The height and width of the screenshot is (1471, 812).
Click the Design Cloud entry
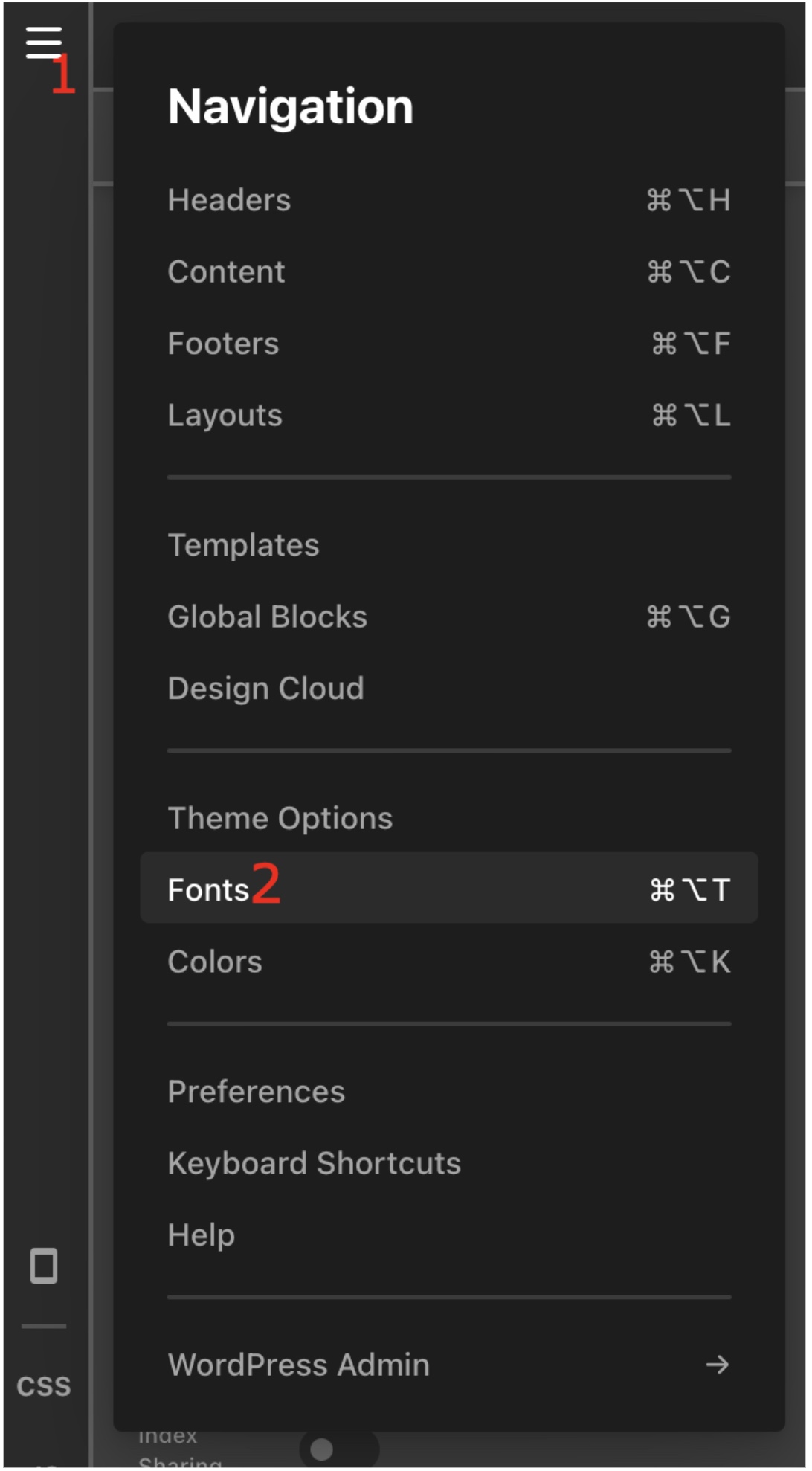pyautogui.click(x=449, y=689)
